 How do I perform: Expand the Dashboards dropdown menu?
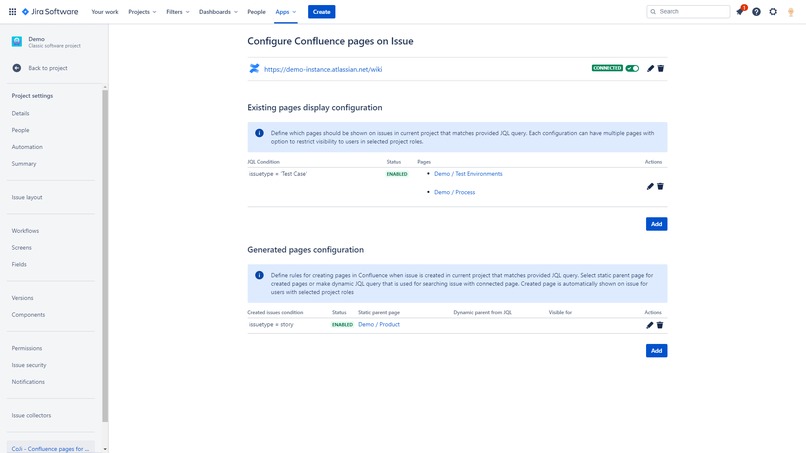click(218, 11)
